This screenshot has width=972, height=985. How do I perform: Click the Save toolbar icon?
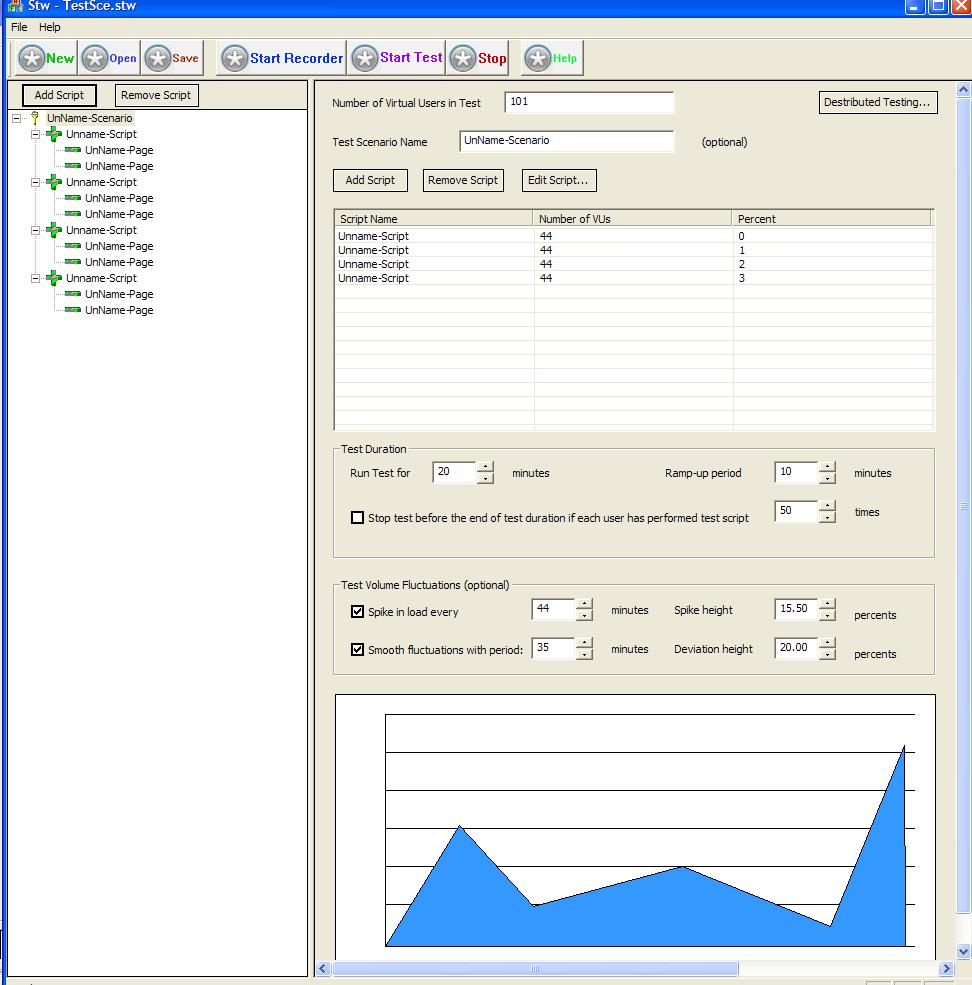tap(171, 58)
